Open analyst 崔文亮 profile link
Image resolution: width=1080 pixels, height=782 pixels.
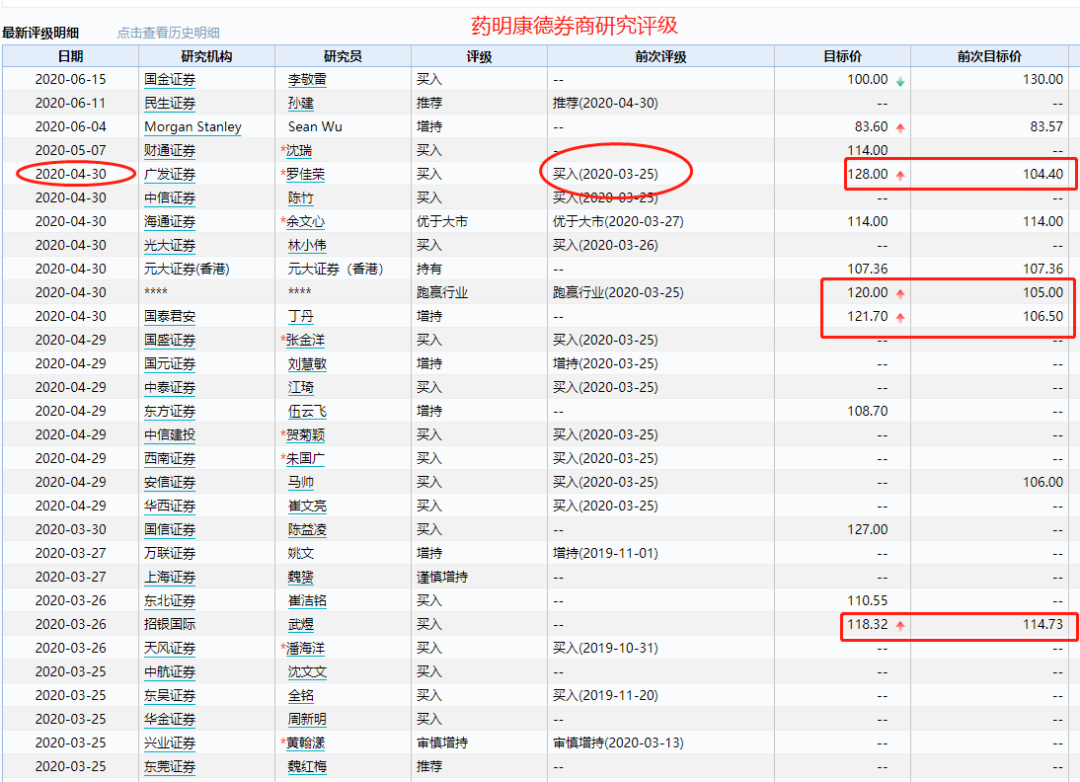pos(307,506)
